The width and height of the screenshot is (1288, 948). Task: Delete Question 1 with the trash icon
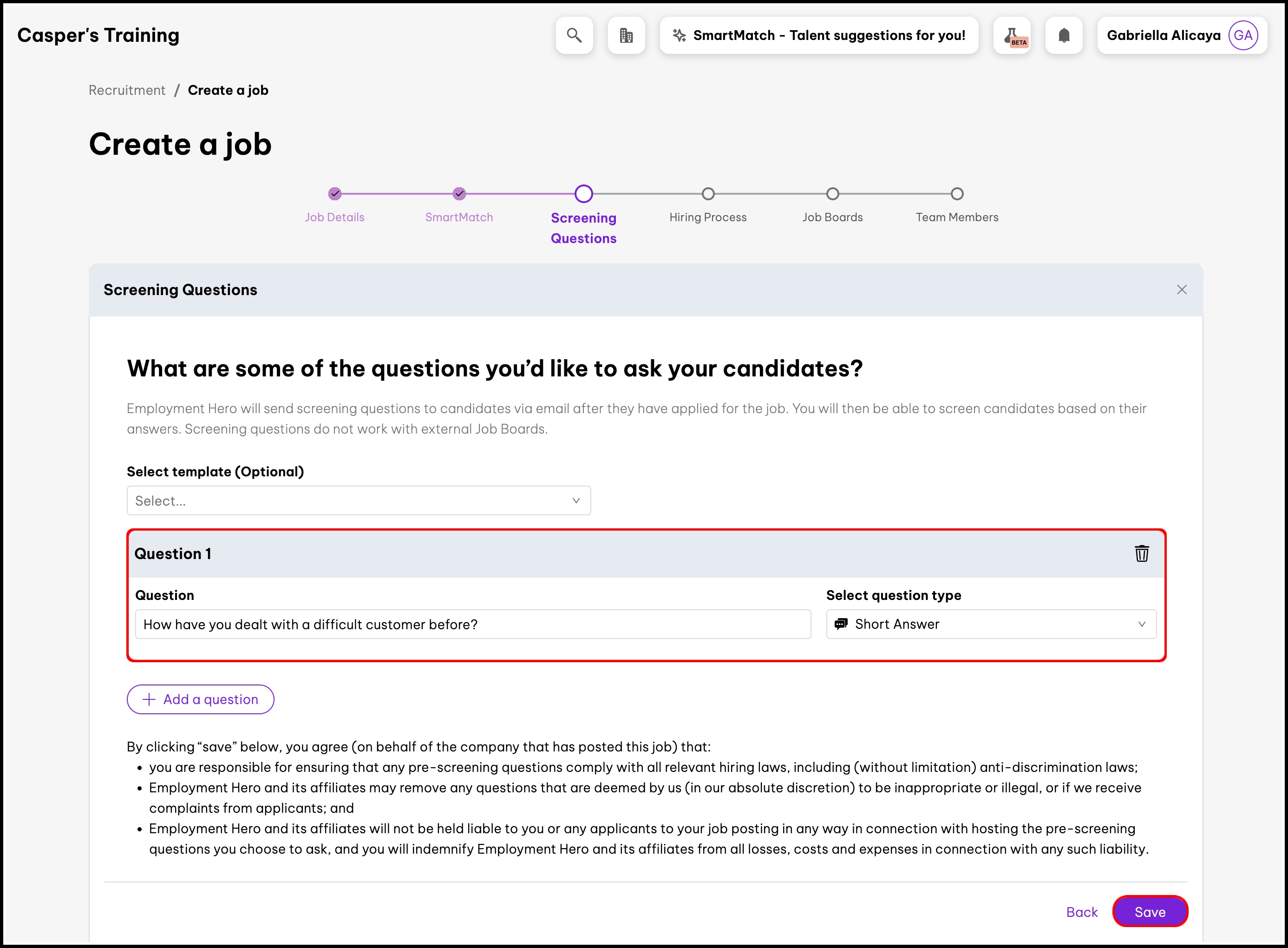pyautogui.click(x=1141, y=554)
